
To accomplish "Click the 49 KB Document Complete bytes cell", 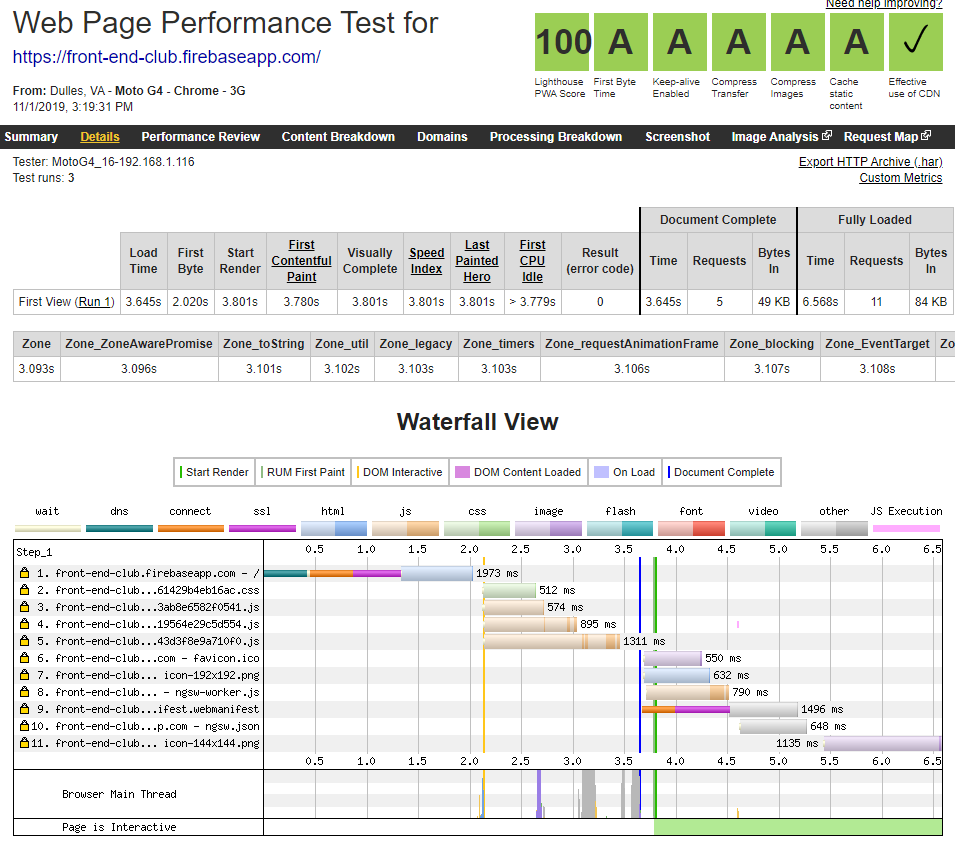I will (x=774, y=301).
